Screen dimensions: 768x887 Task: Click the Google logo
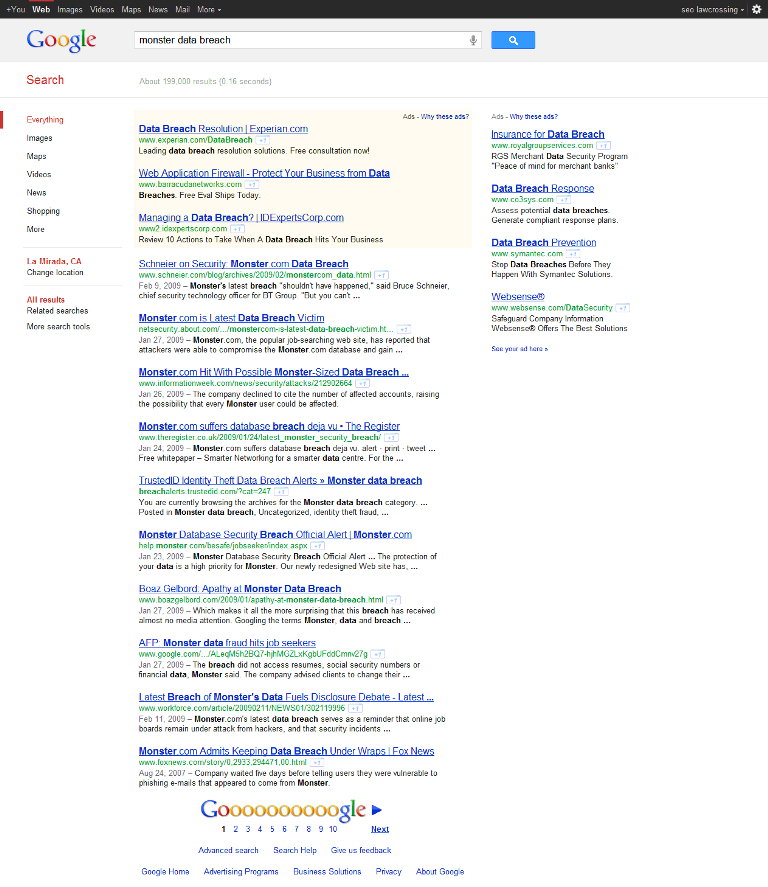61,40
